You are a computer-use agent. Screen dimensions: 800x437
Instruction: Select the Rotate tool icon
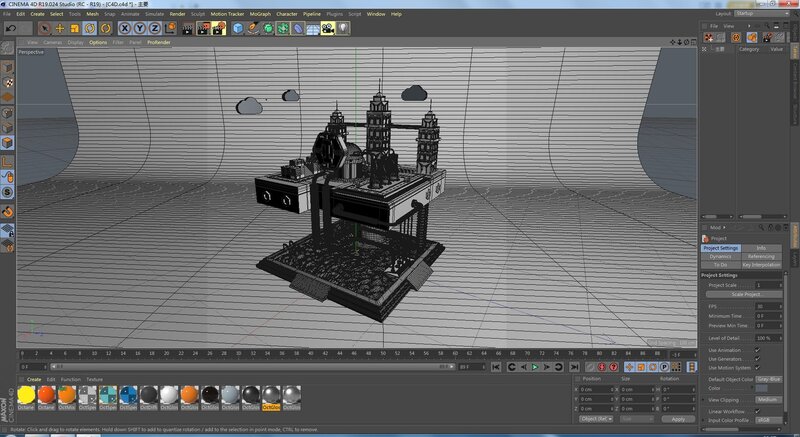[x=90, y=29]
